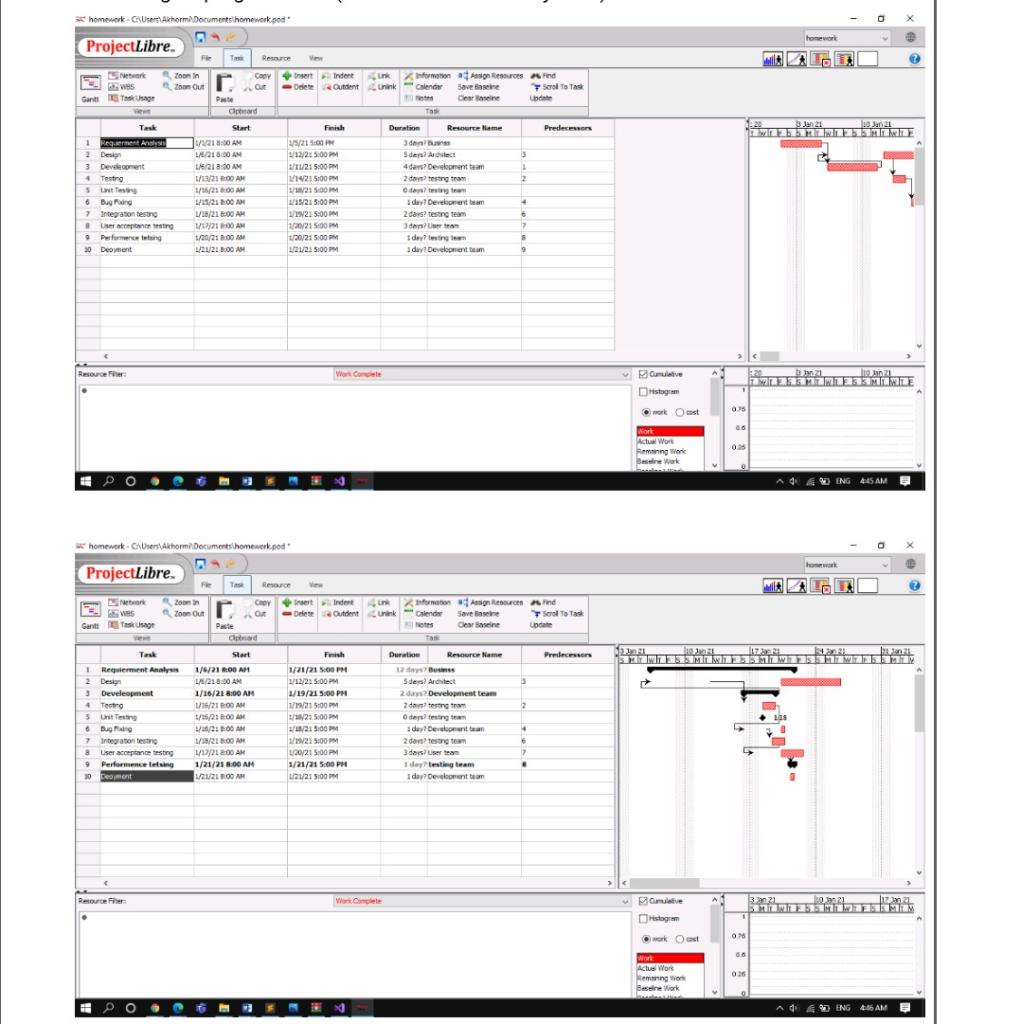Viewport: 1021px width, 1024px height.
Task: Select Actual Work in upper window's work list
Action: (655, 441)
